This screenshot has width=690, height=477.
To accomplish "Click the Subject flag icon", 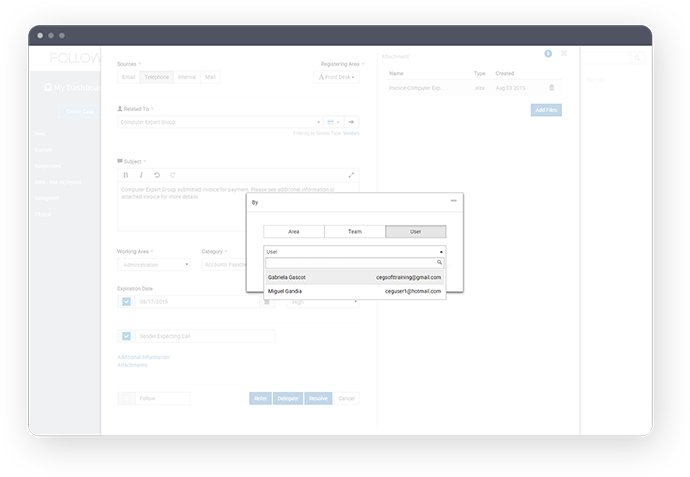I will point(120,161).
